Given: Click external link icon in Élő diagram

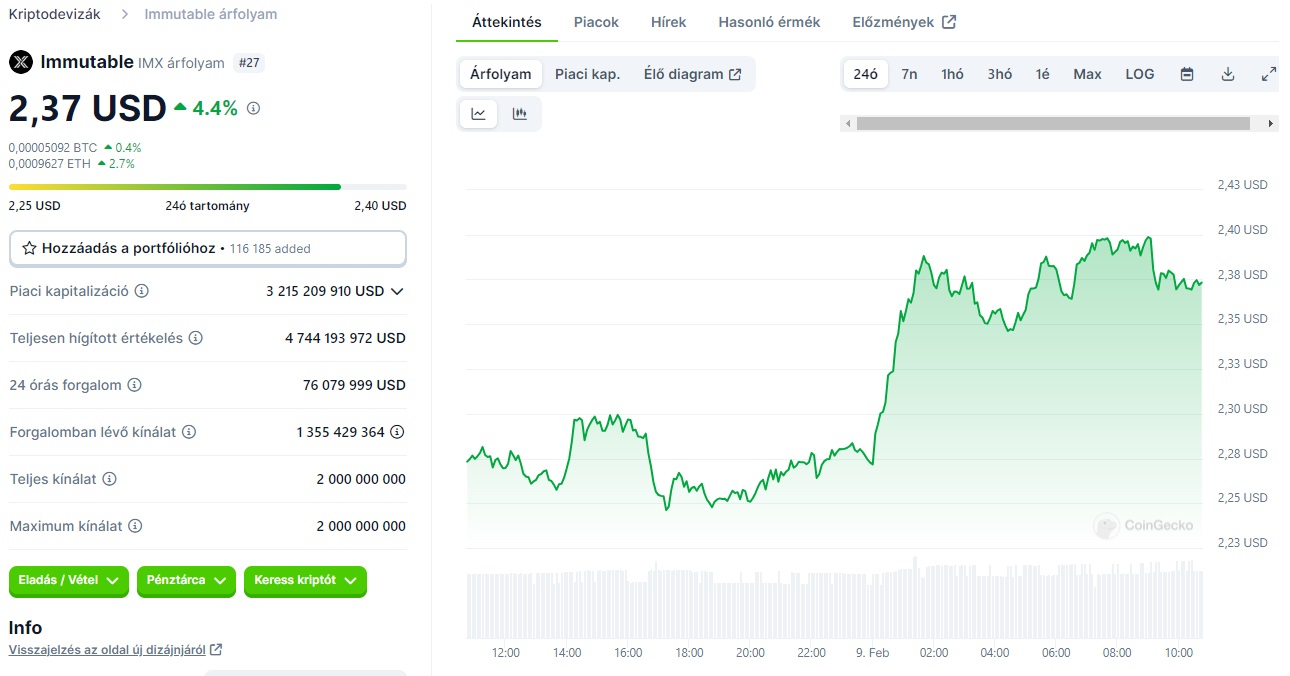Looking at the screenshot, I should (735, 74).
